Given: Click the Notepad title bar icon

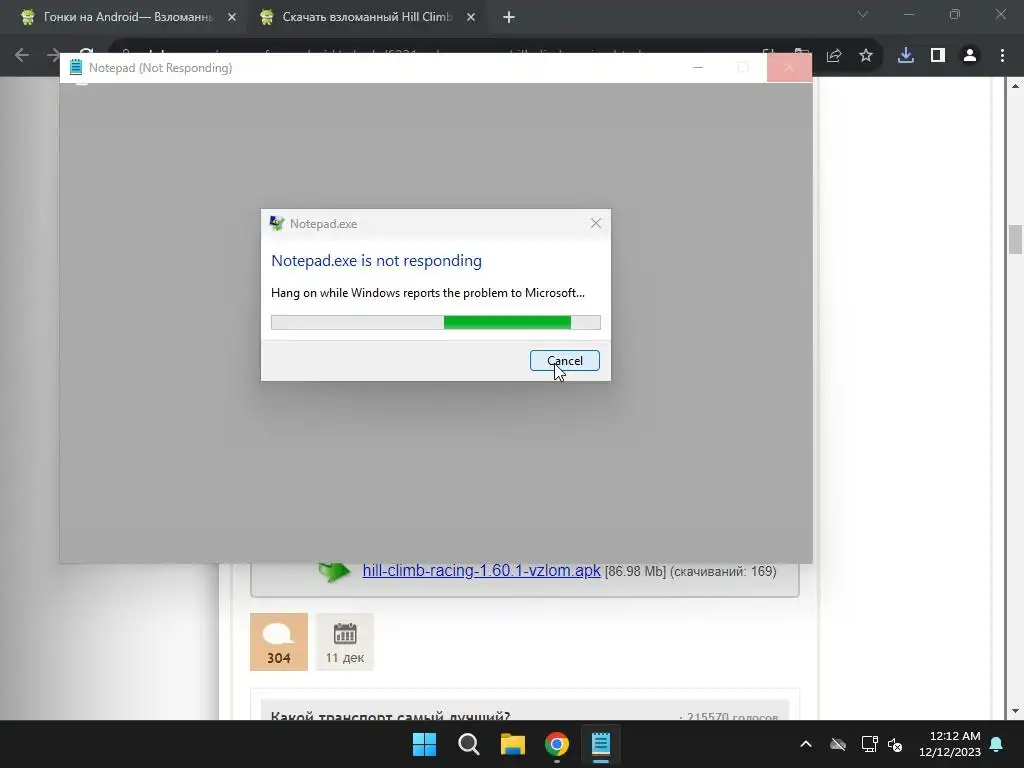Looking at the screenshot, I should click(x=76, y=67).
